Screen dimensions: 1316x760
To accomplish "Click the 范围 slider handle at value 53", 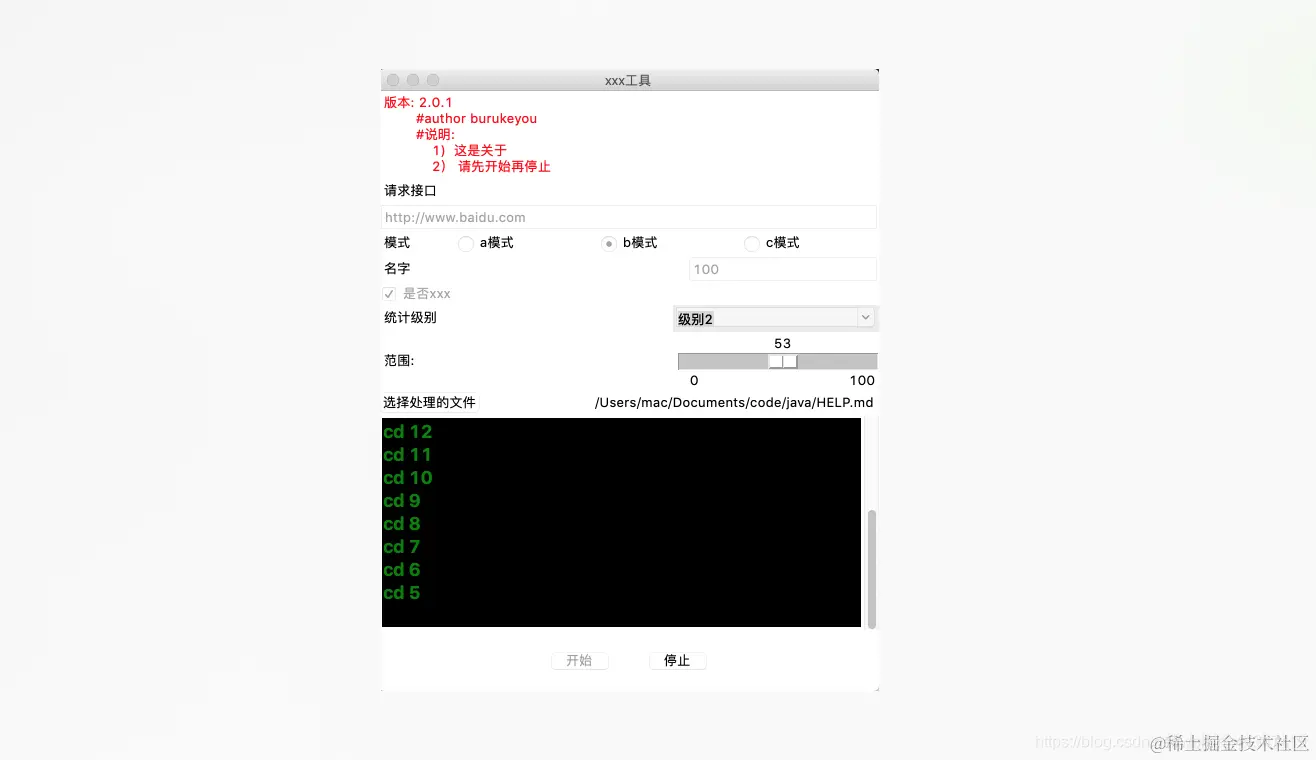I will point(781,361).
